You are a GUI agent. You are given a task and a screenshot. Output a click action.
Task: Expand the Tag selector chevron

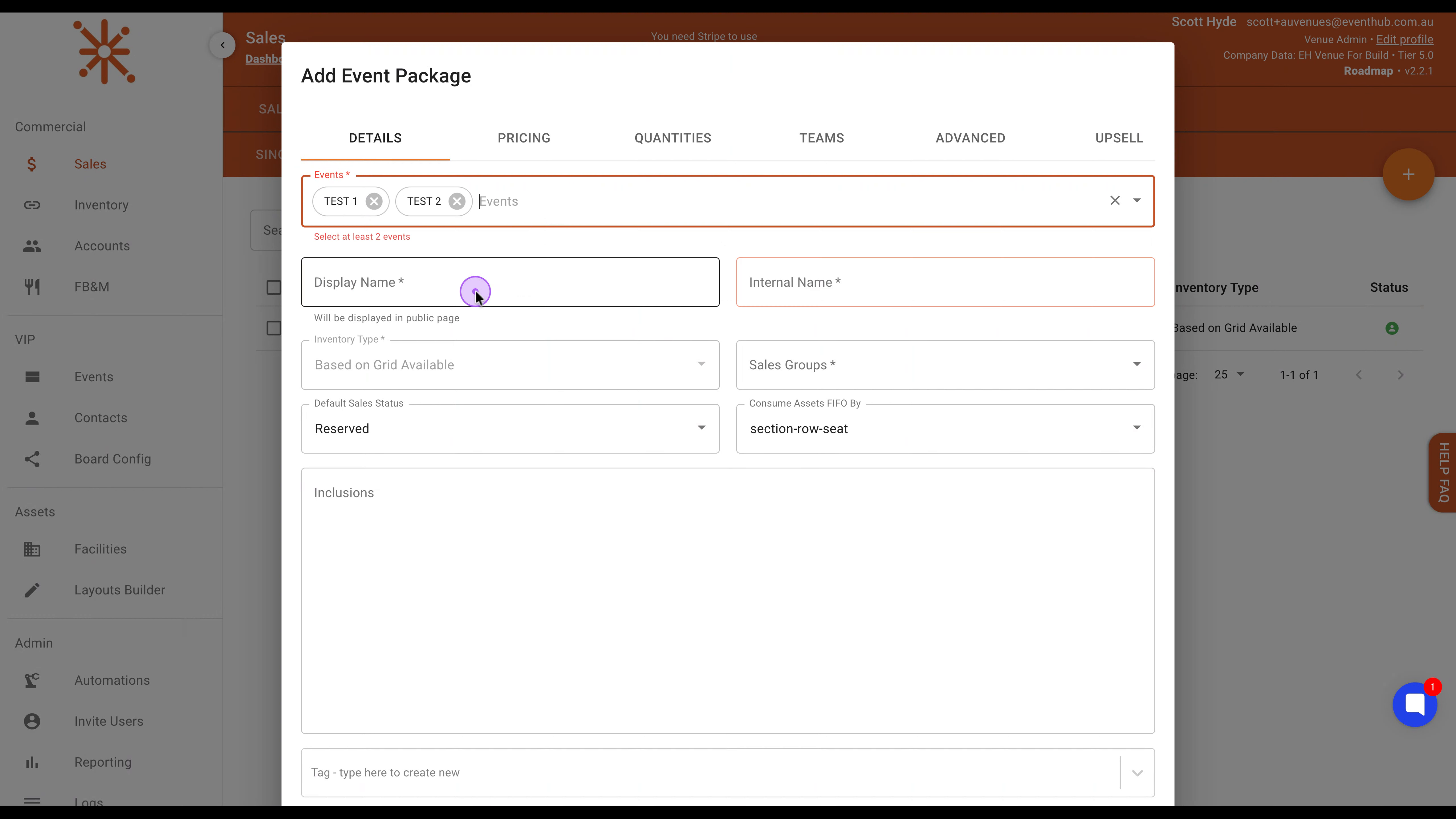click(1137, 773)
